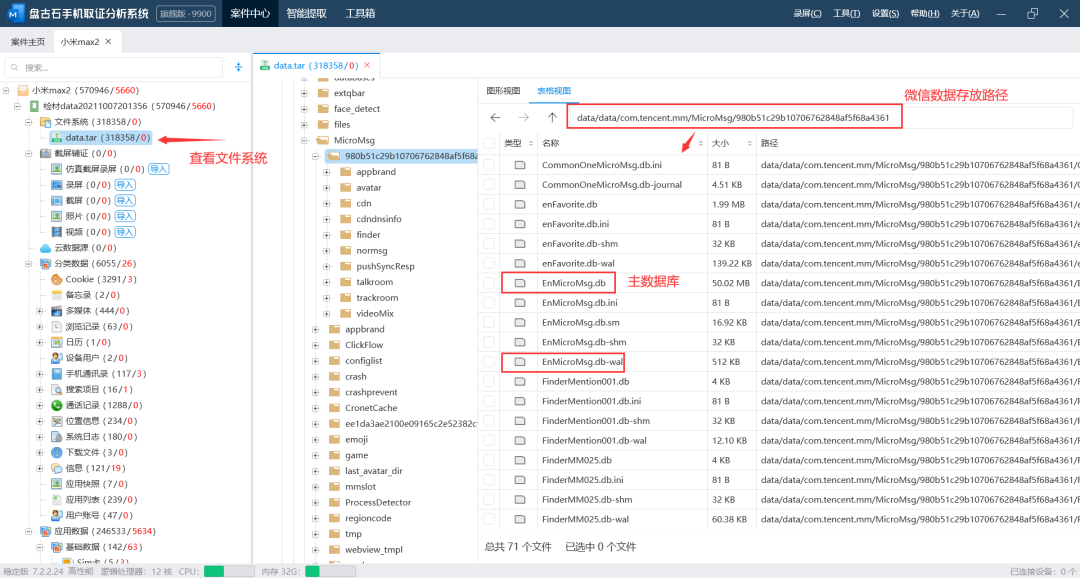
Task: Click 导入 button next to 视频
Action: [125, 232]
